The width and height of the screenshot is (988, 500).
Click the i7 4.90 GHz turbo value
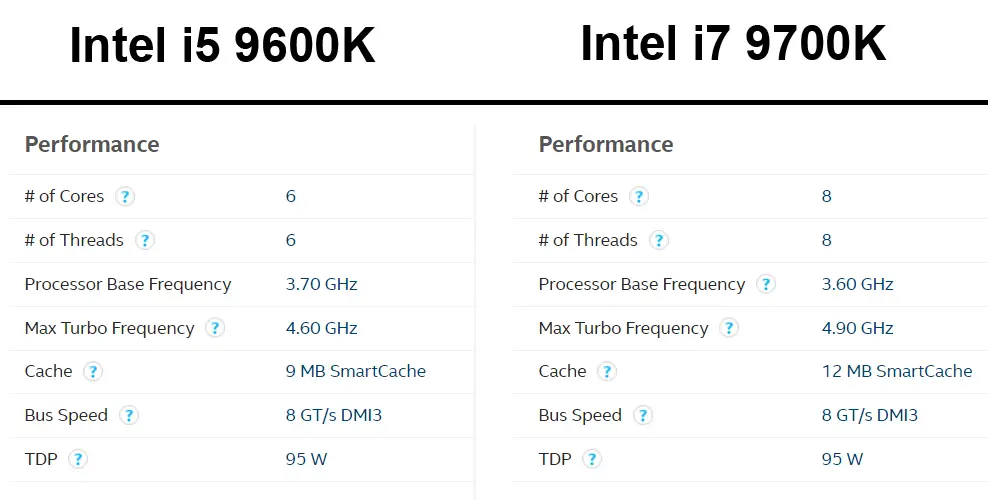pos(857,328)
